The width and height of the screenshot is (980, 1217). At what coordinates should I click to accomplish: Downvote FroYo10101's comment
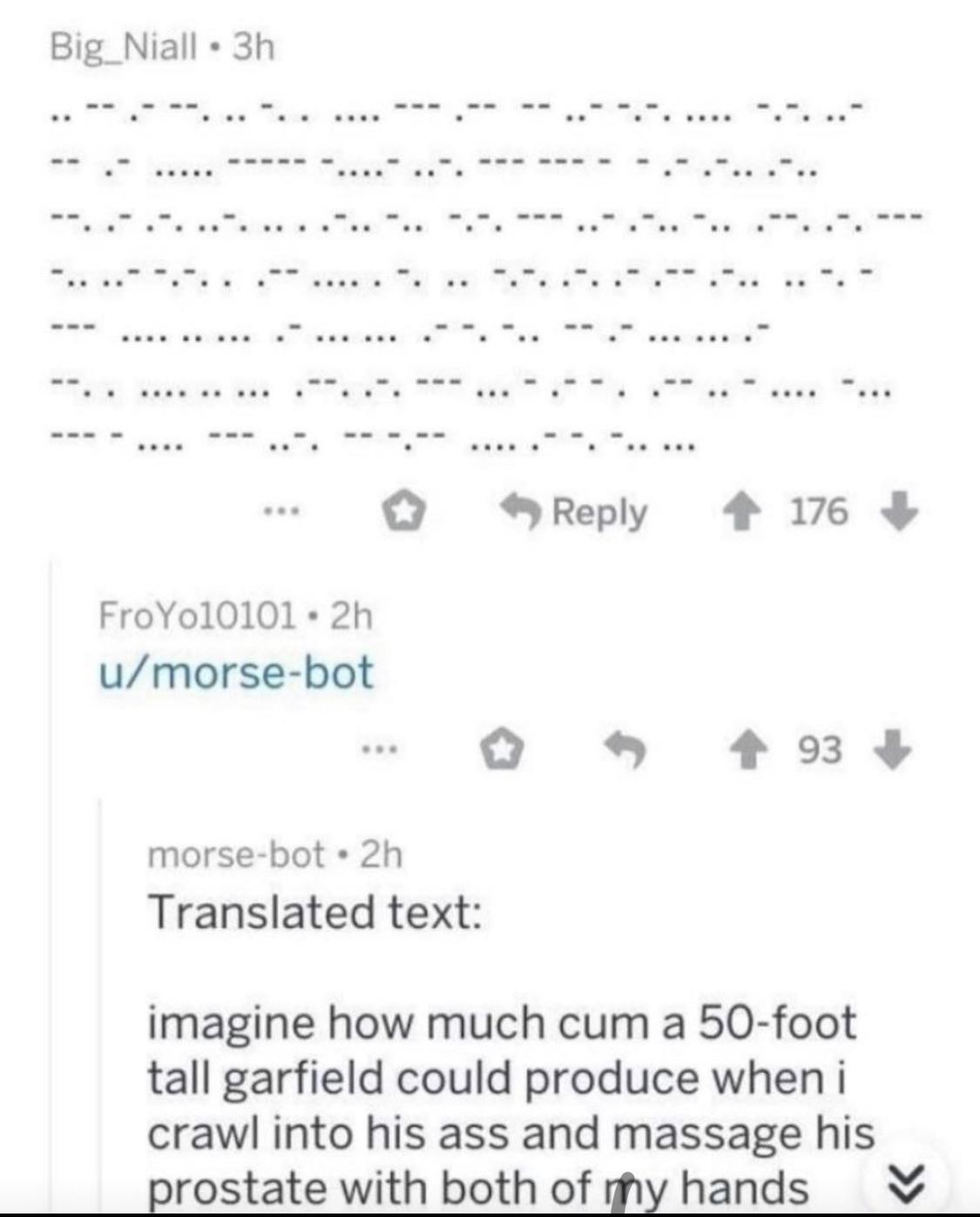point(892,750)
